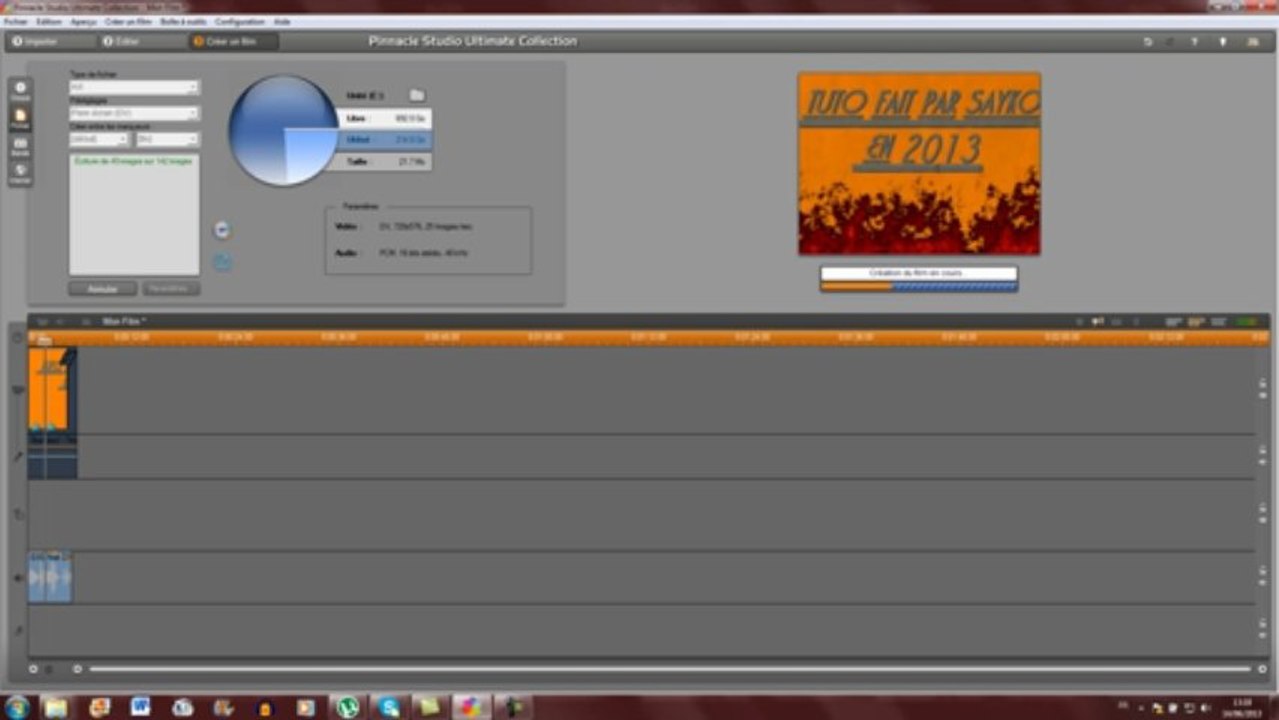The height and width of the screenshot is (720, 1279).
Task: Open uTorrent from the taskbar
Action: [x=347, y=707]
